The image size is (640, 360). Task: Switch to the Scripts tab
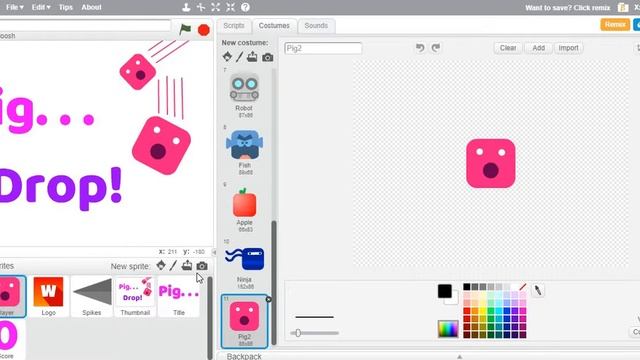pyautogui.click(x=234, y=26)
